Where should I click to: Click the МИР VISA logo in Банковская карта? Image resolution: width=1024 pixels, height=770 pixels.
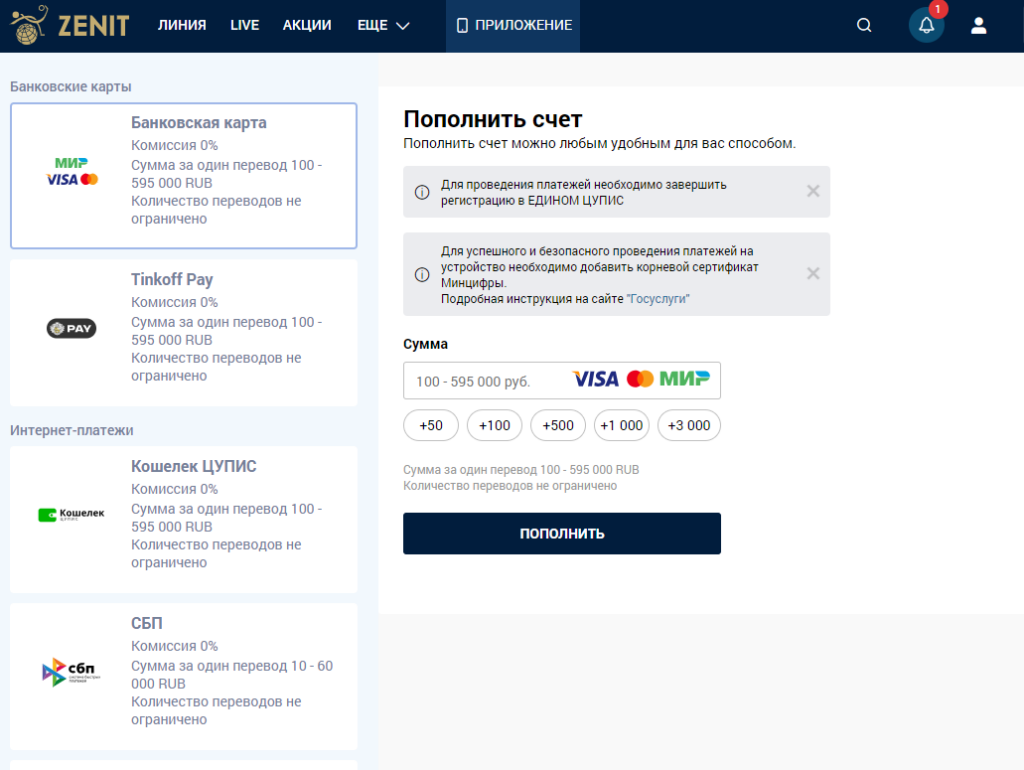72,172
